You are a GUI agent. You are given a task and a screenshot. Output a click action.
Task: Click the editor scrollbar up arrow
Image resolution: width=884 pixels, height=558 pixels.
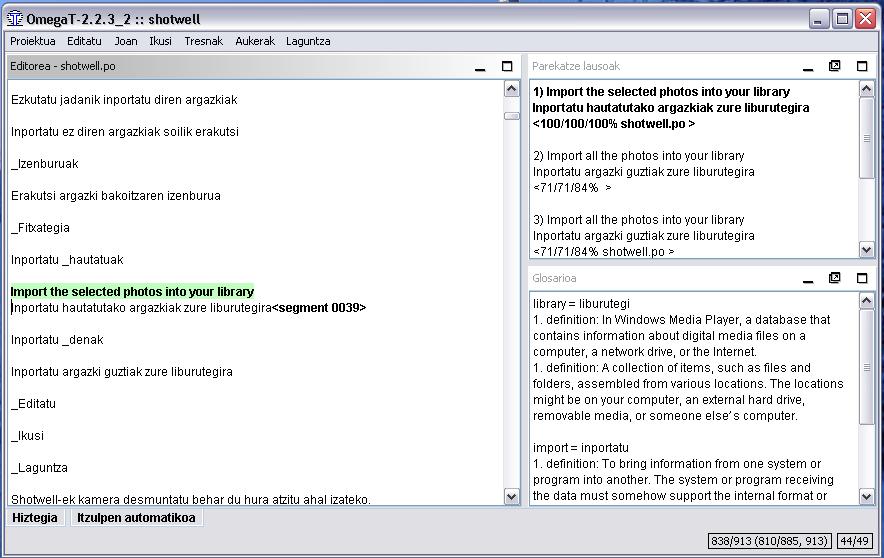point(512,89)
